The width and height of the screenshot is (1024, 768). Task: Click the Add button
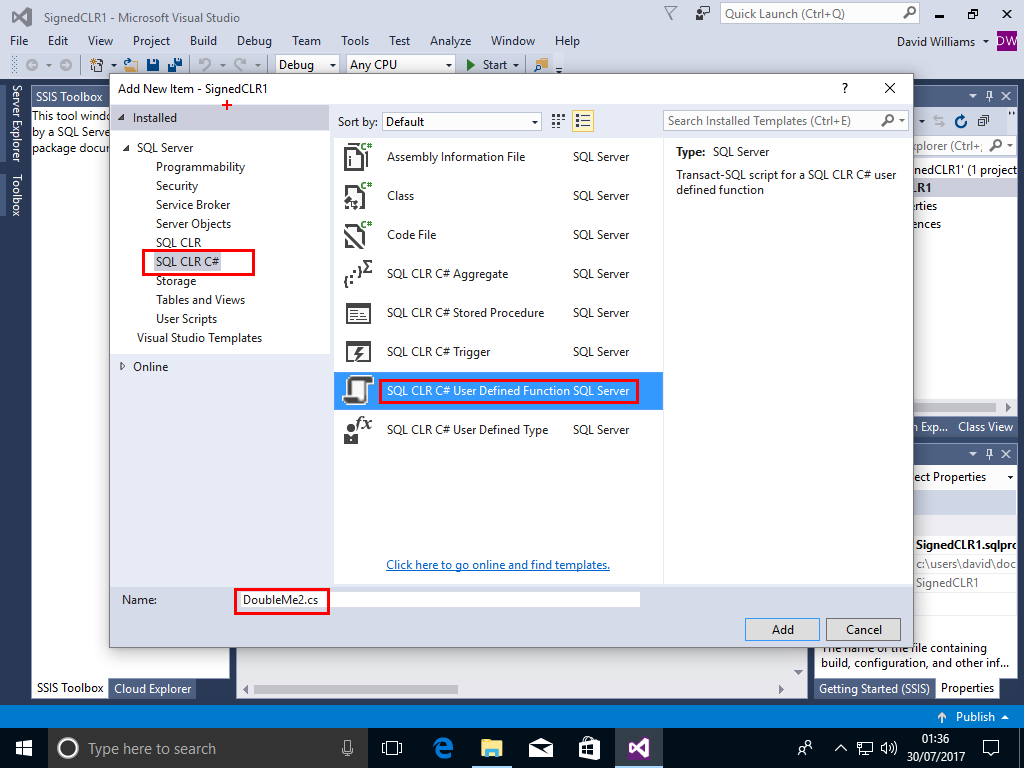tap(782, 629)
